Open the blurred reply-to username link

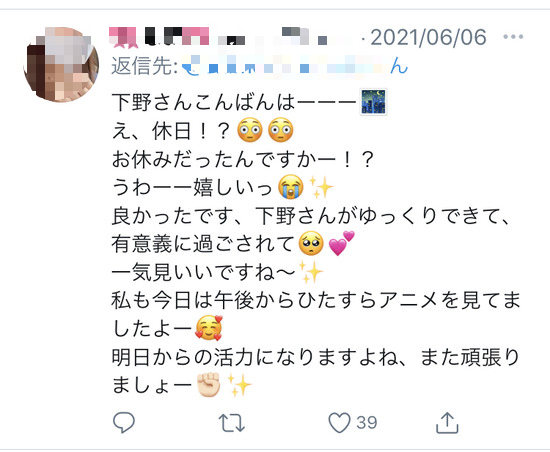(x=295, y=66)
